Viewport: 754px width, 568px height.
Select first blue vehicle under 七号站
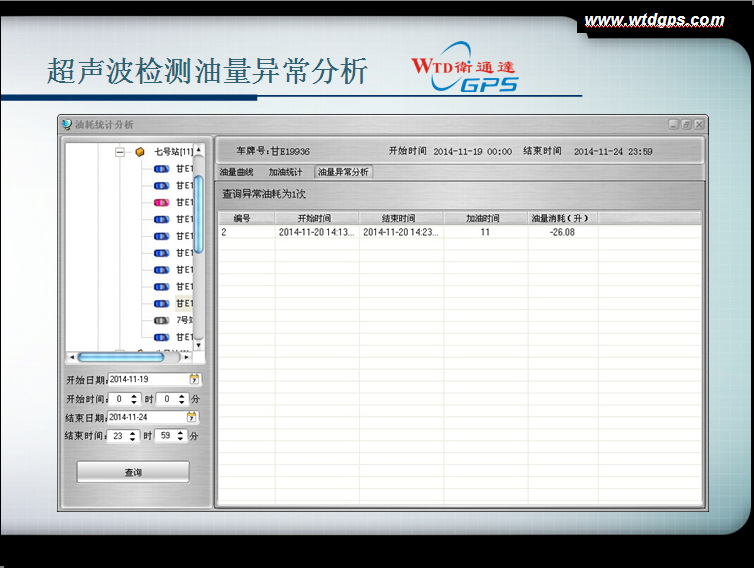(160, 169)
